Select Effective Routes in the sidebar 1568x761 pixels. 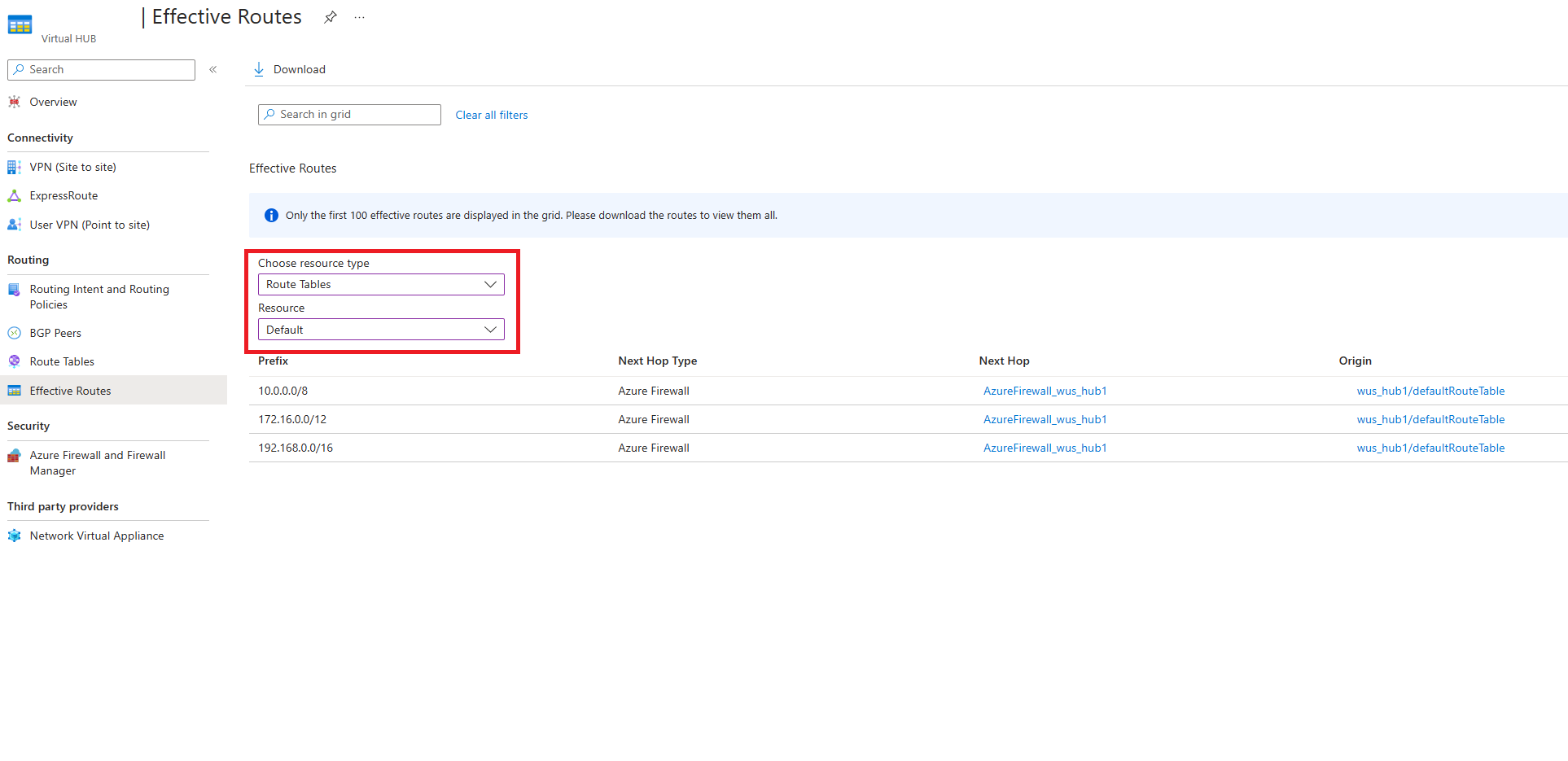tap(71, 391)
